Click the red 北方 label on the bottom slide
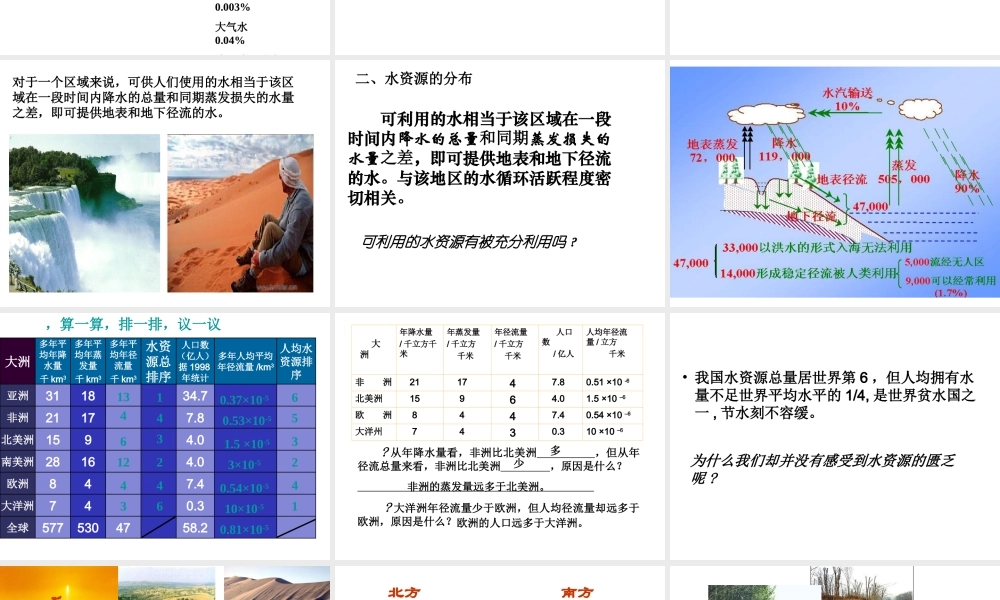The image size is (1000, 600). (x=404, y=592)
